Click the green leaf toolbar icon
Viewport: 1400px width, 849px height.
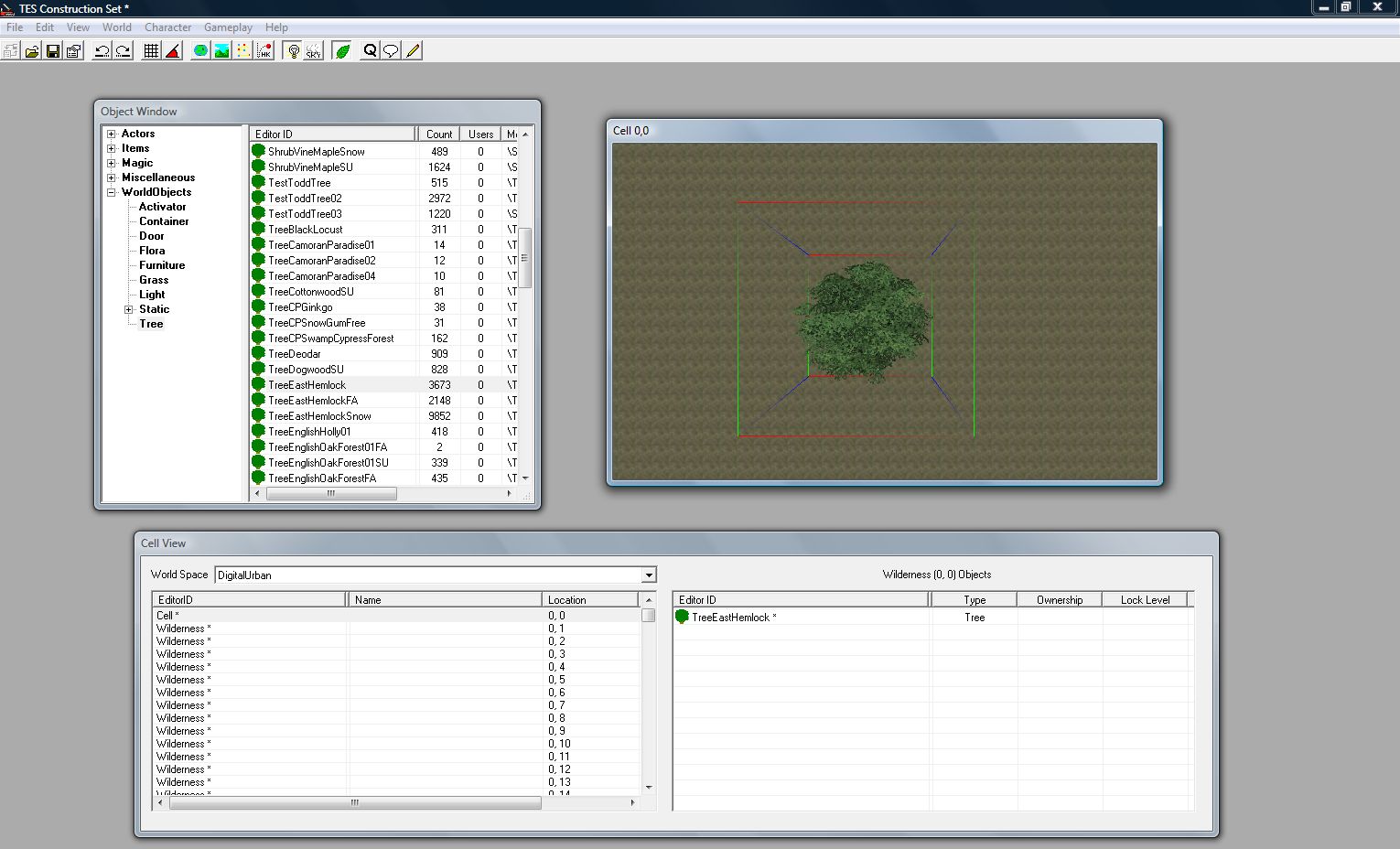tap(342, 51)
